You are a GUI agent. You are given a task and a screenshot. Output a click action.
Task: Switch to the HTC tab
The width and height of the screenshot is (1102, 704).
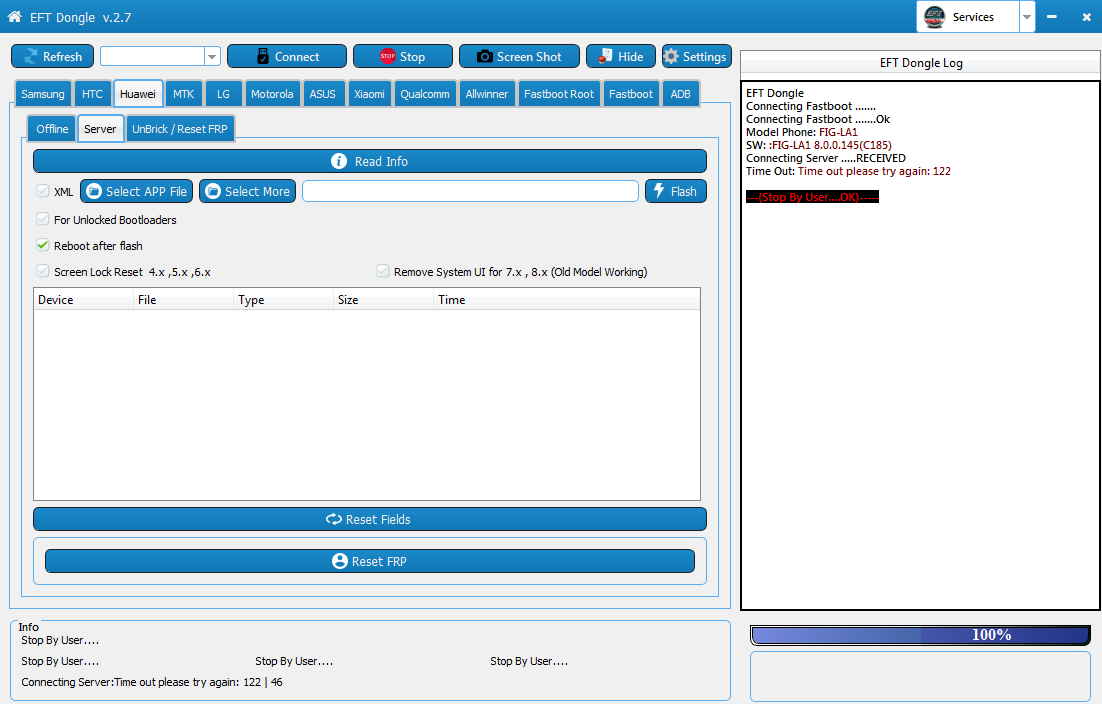pyautogui.click(x=92, y=94)
